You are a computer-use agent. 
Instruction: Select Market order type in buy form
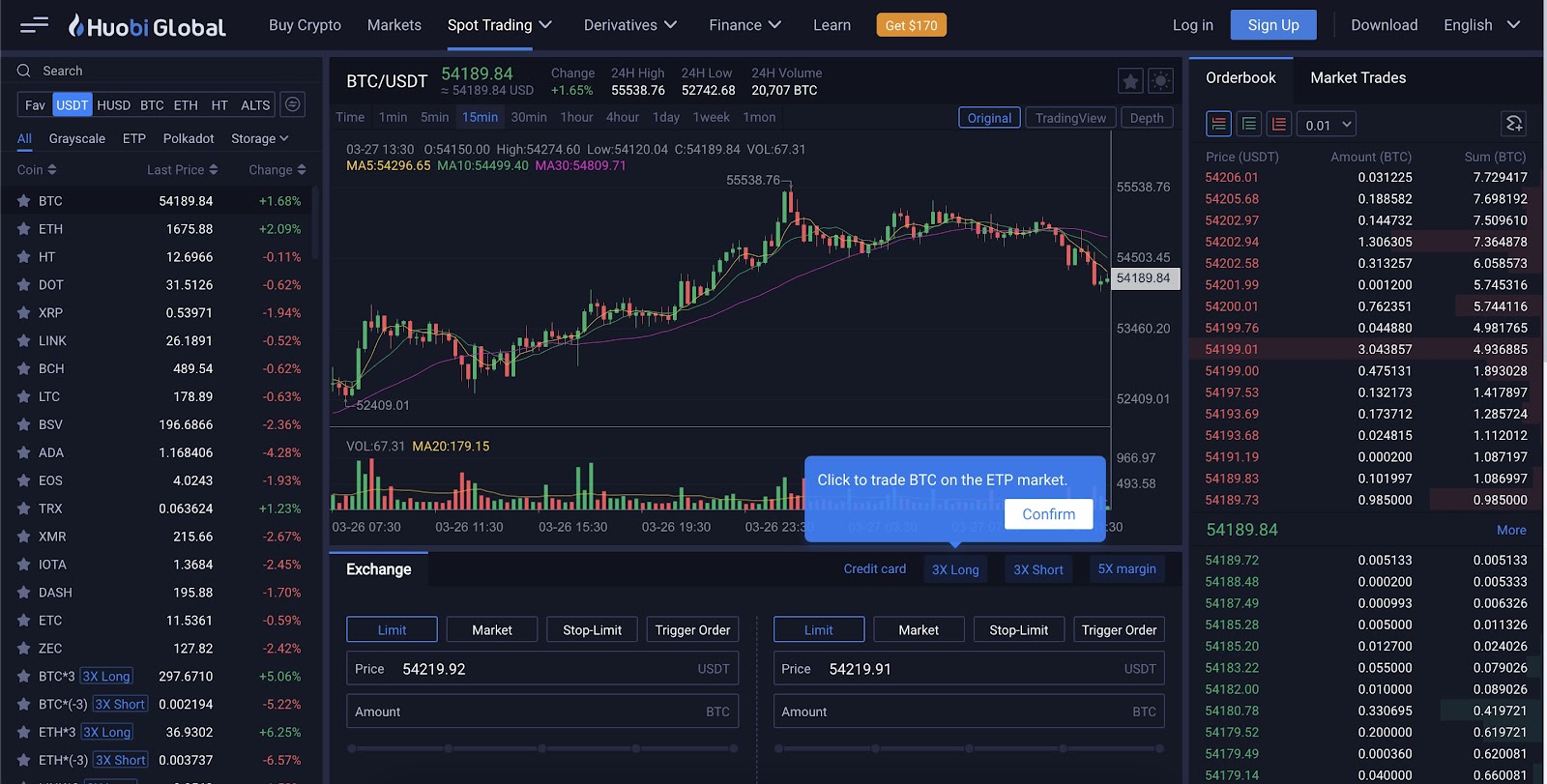(x=492, y=629)
